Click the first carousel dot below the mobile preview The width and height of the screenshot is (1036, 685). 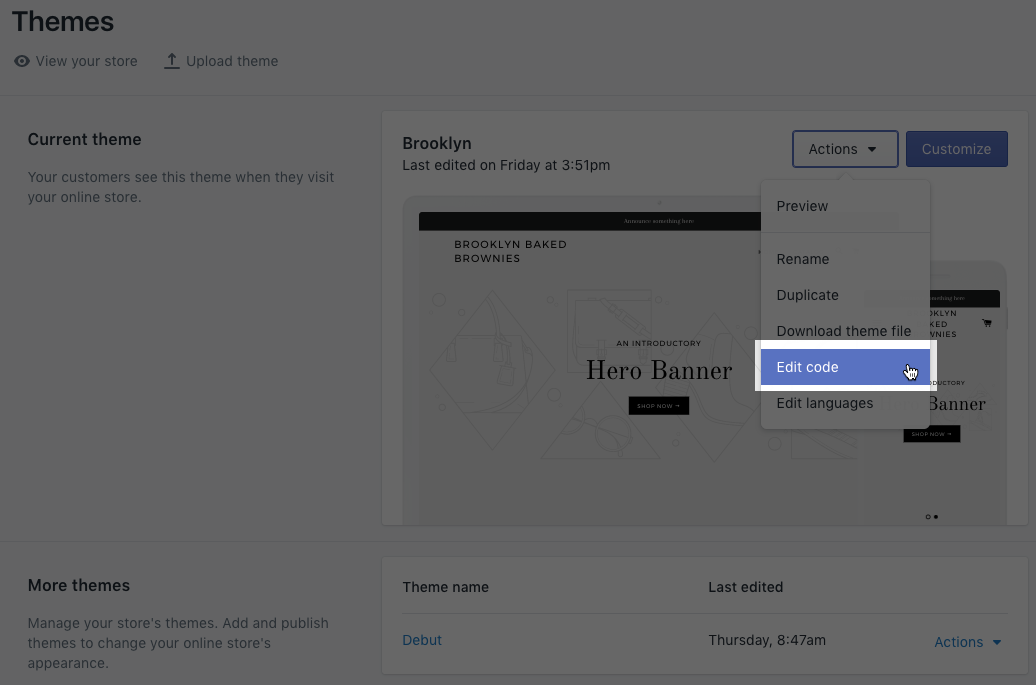click(928, 517)
